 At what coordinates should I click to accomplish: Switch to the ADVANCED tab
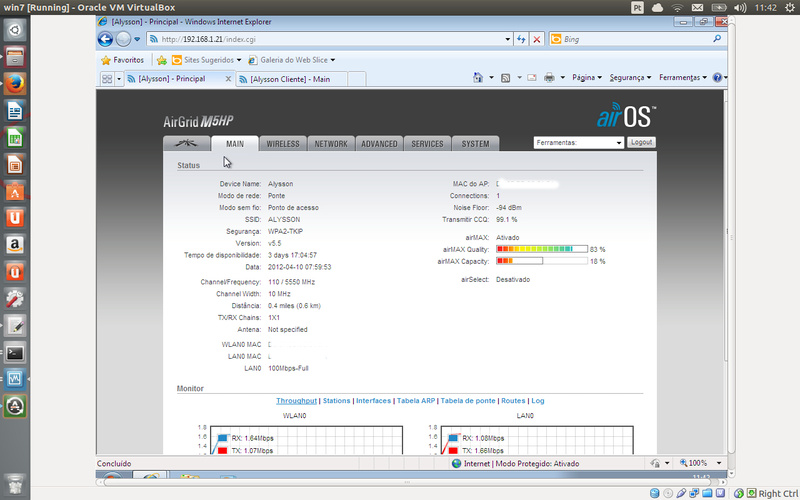click(379, 144)
